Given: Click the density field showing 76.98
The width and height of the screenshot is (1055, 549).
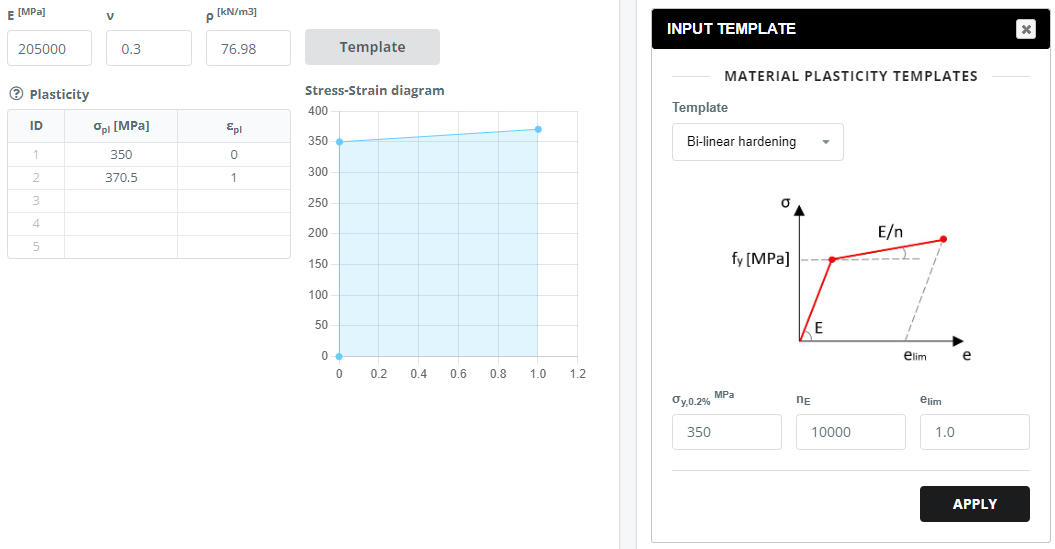Looking at the screenshot, I should [x=248, y=48].
